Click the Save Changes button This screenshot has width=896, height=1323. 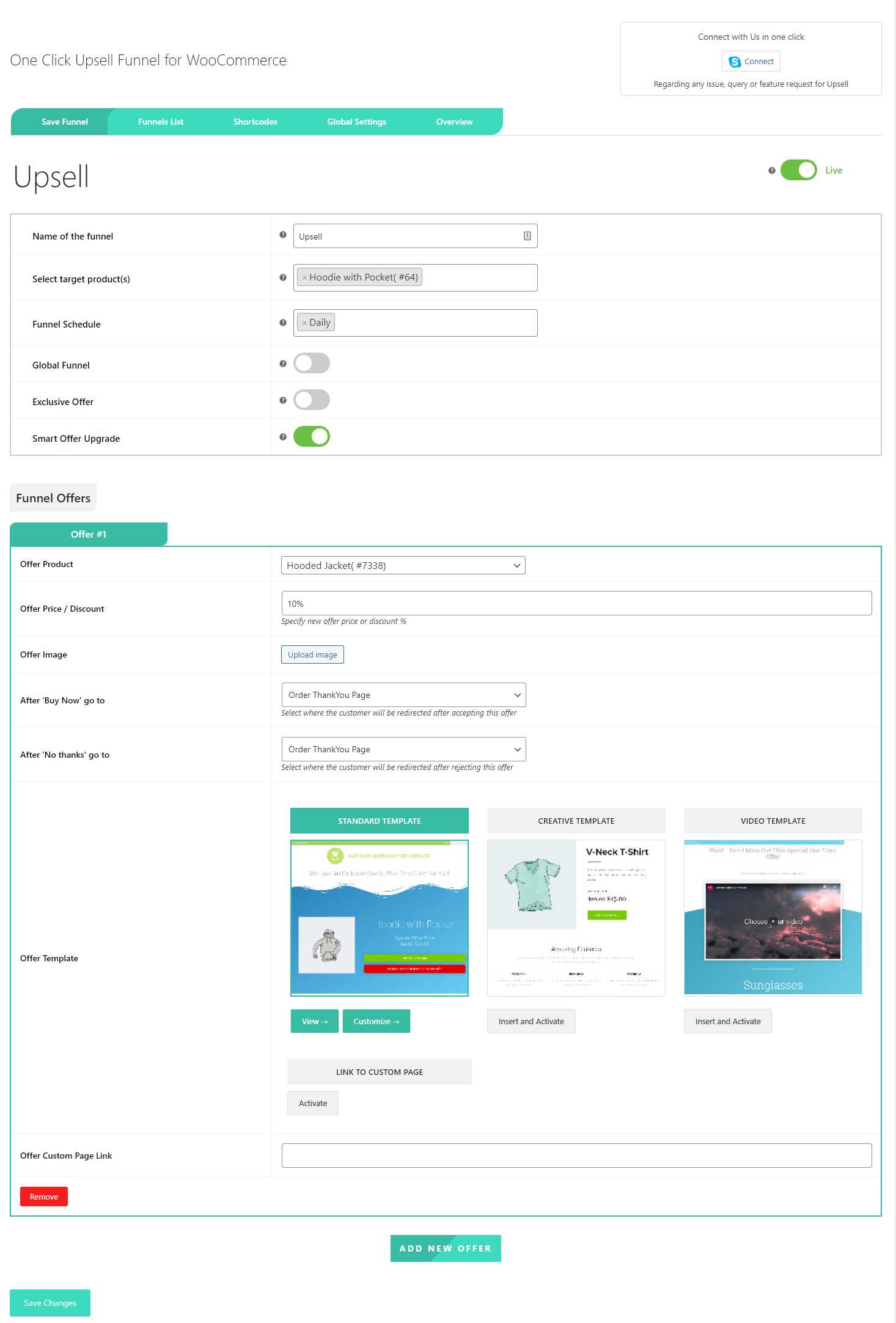pyautogui.click(x=50, y=1303)
